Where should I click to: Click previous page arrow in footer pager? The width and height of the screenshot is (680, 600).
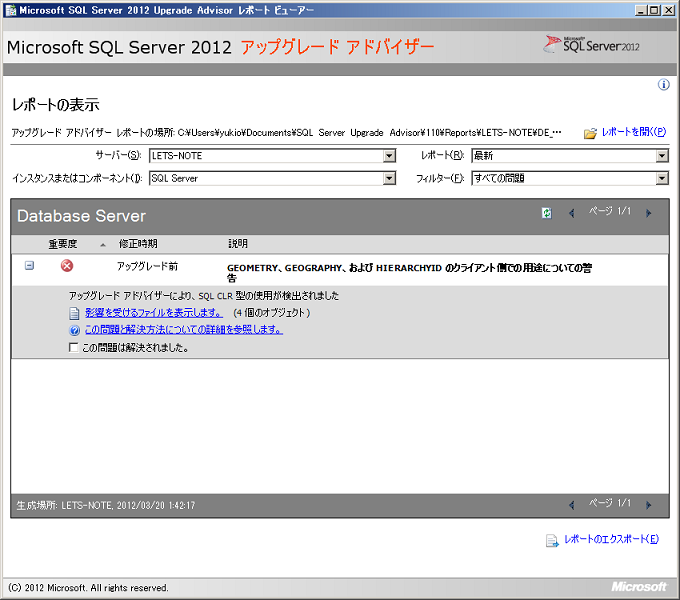click(x=572, y=505)
